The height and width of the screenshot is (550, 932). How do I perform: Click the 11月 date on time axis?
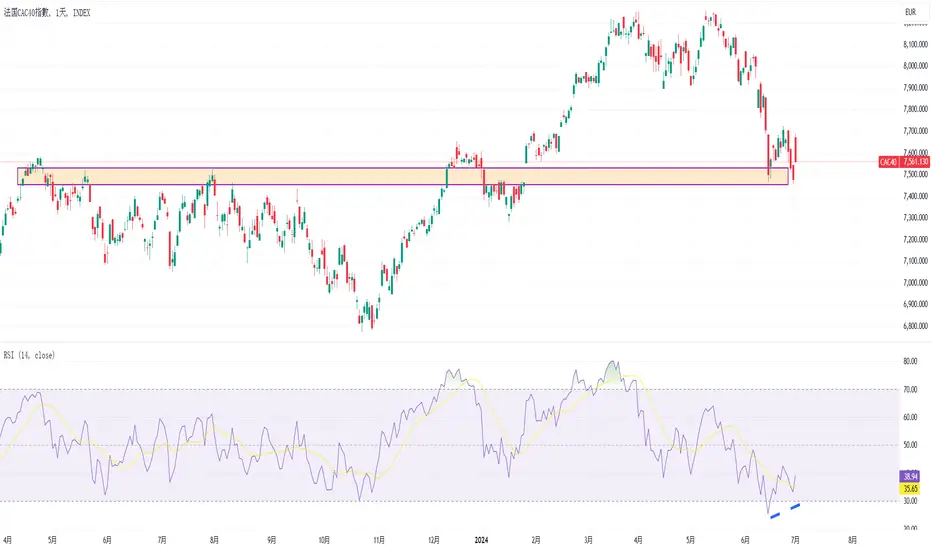point(379,540)
